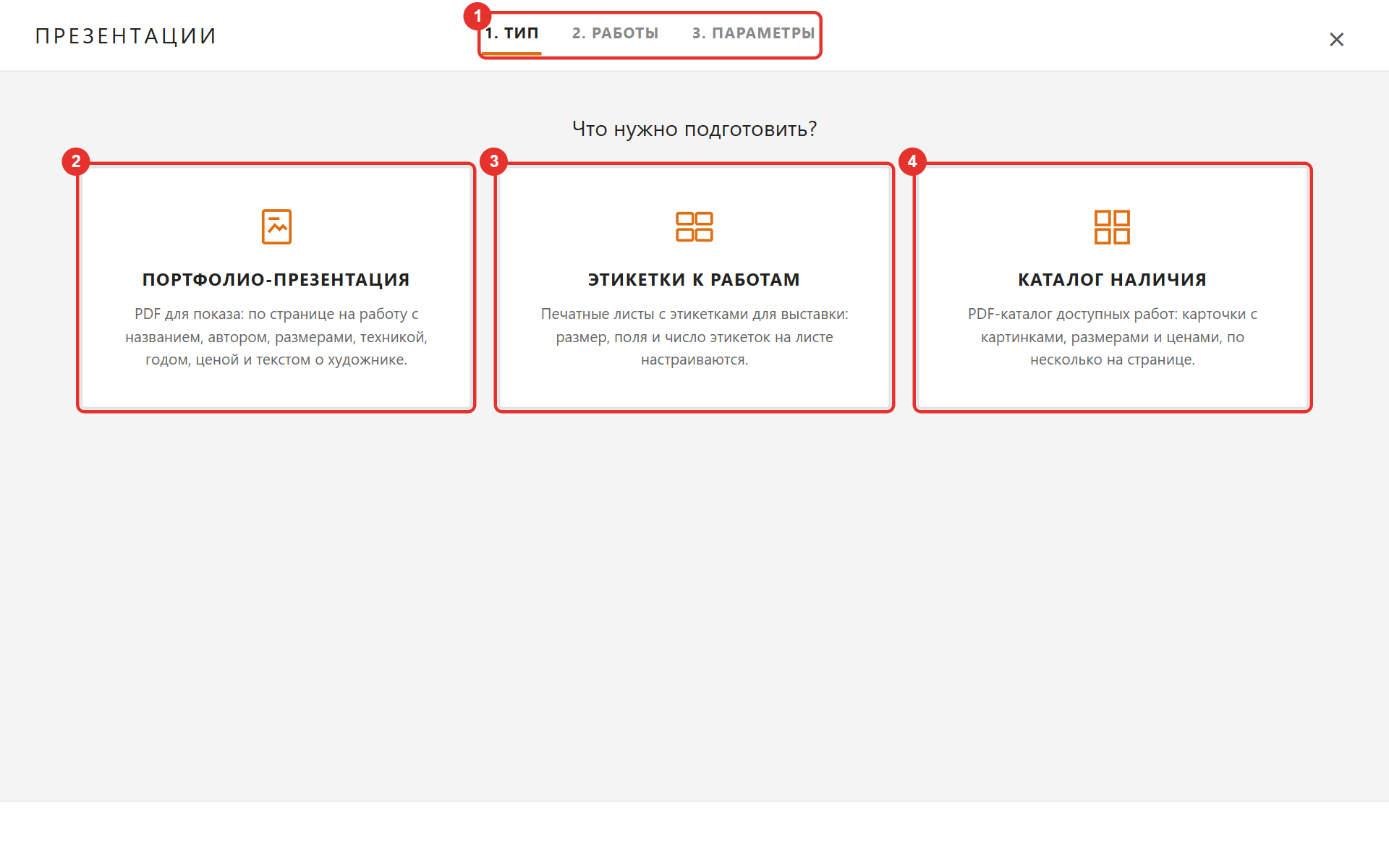Click the 'Что нужно подготовить?' heading
The height and width of the screenshot is (868, 1389).
[x=694, y=129]
